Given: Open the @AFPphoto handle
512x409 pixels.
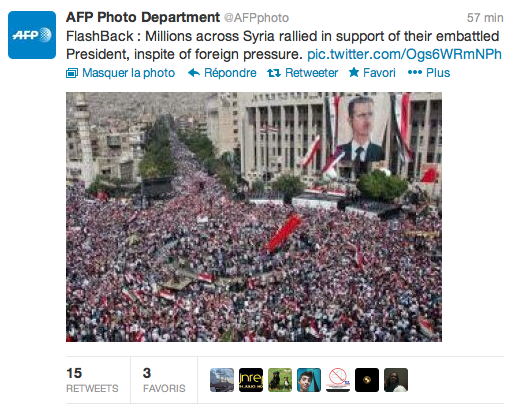Looking at the screenshot, I should click(x=256, y=18).
